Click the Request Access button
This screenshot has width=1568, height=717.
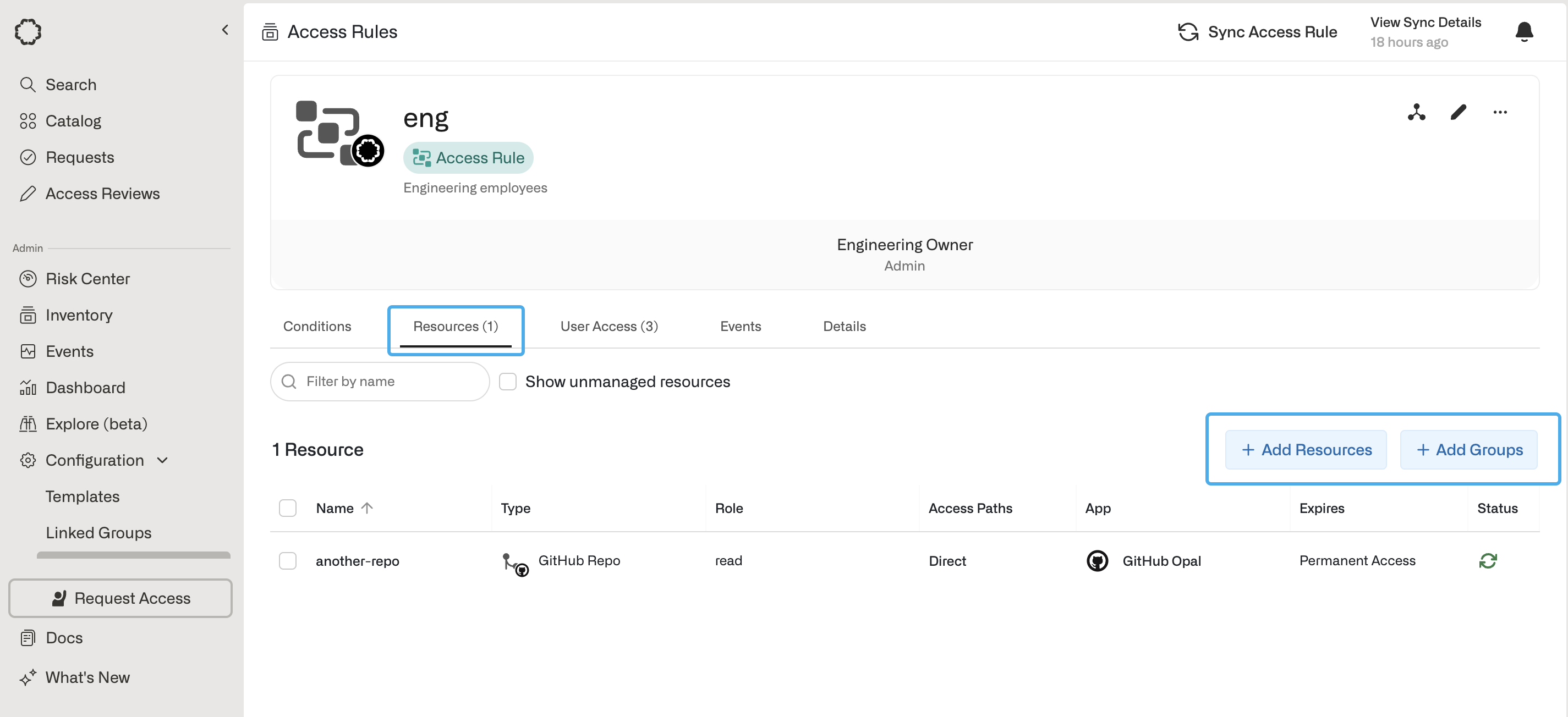120,598
